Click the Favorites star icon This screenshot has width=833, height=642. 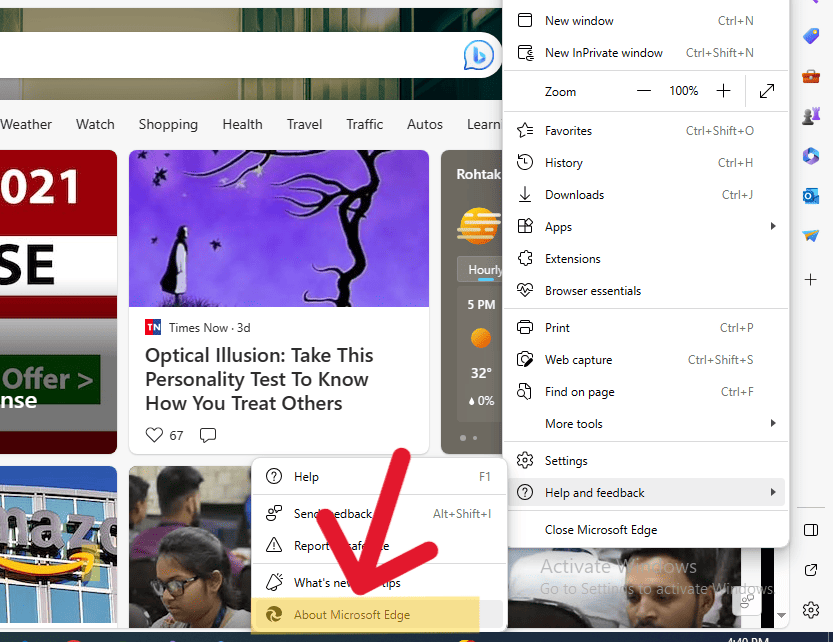(525, 130)
